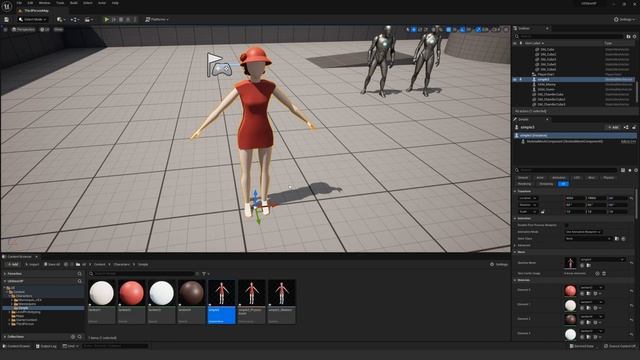Open the Cmd console type dropdown
This screenshot has width=640, height=360.
(x=70, y=346)
